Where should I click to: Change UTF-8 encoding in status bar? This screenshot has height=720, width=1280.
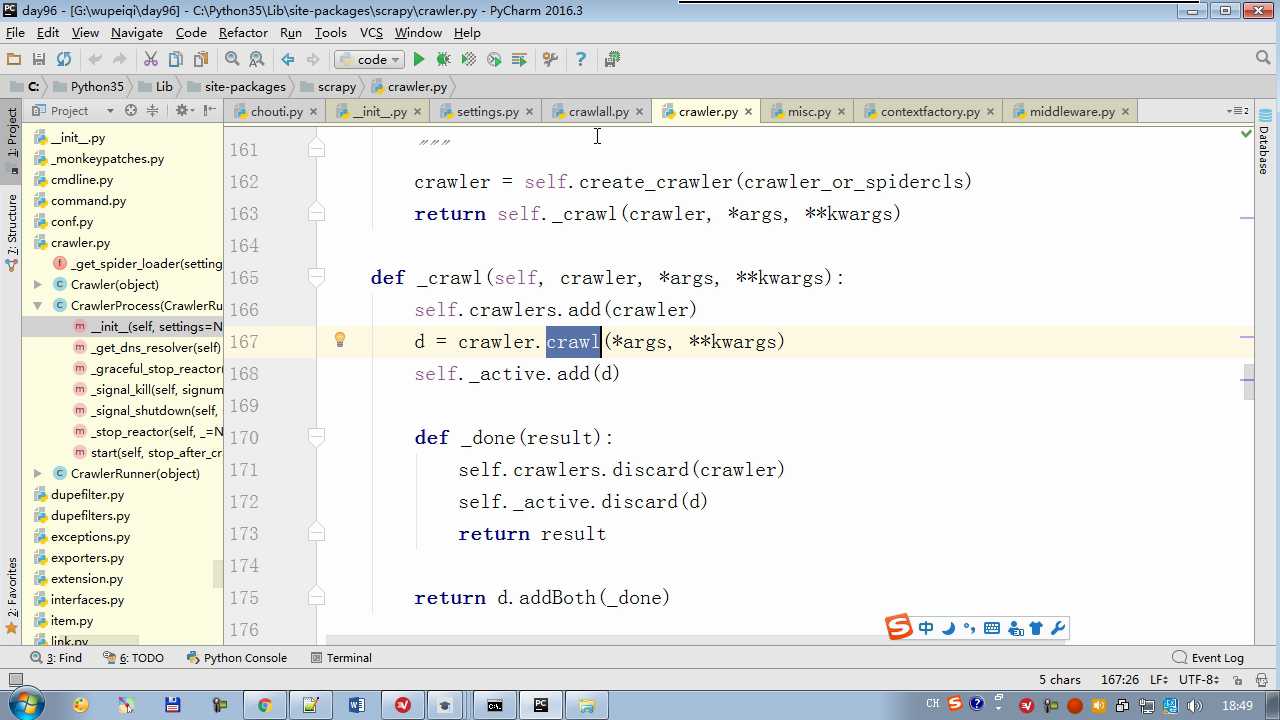click(1198, 679)
